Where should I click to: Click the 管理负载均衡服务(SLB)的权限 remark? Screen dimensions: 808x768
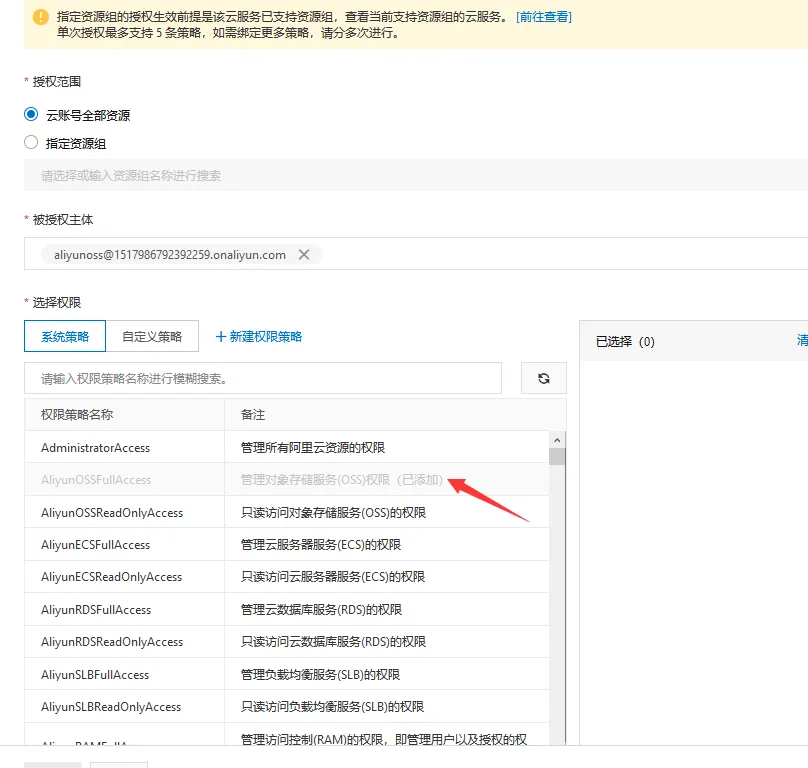point(320,674)
